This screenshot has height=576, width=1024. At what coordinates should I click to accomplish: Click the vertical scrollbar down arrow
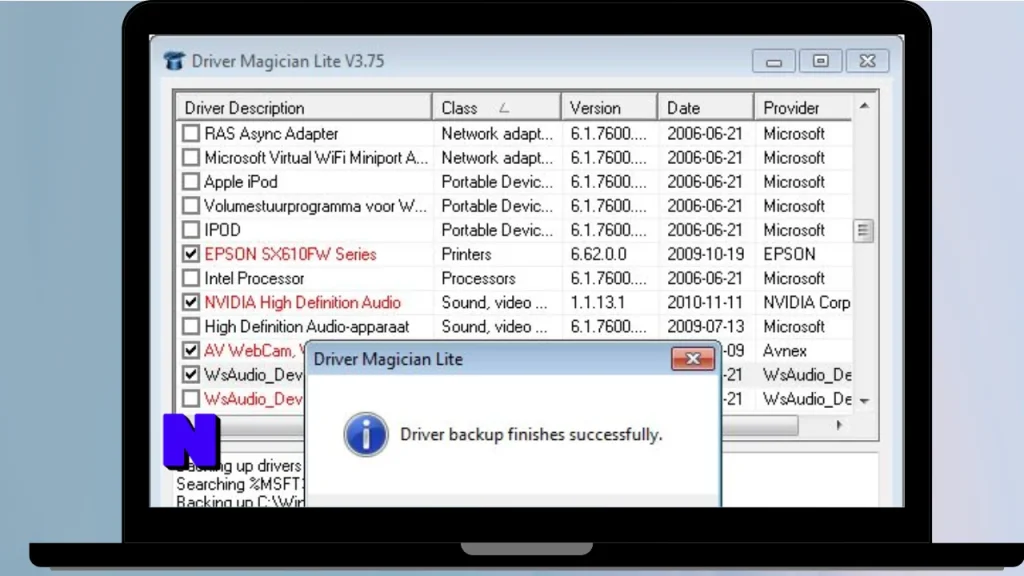864,401
